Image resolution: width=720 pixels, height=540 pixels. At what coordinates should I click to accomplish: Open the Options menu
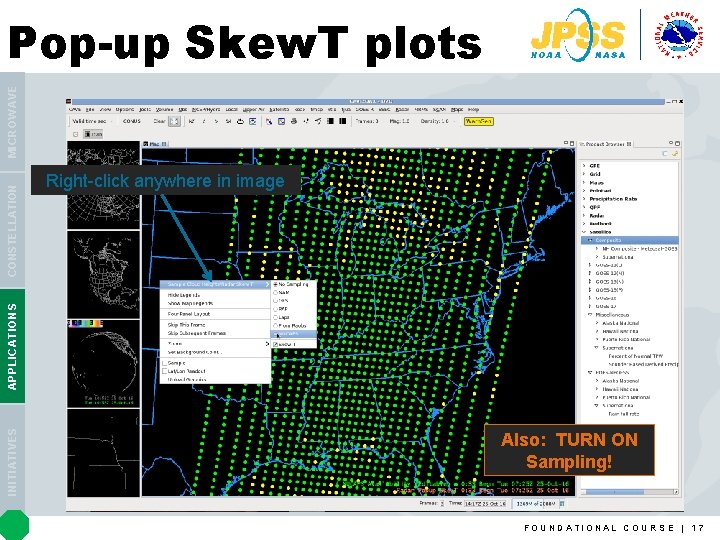point(124,109)
